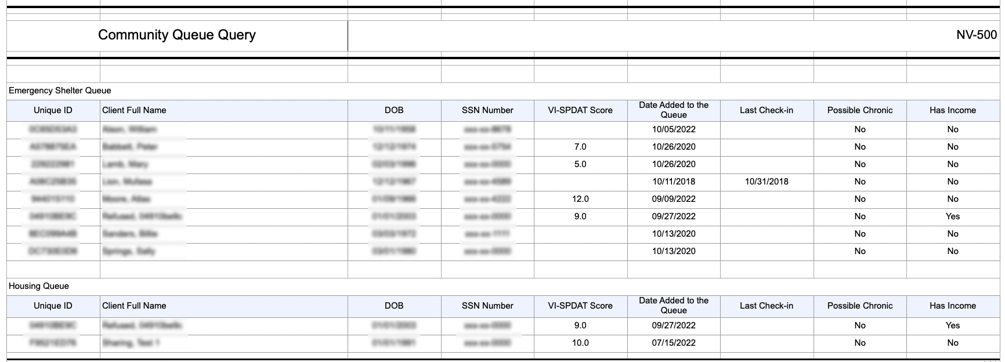Click DOB header in Emergency Shelter table
1005x362 pixels.
click(x=394, y=110)
